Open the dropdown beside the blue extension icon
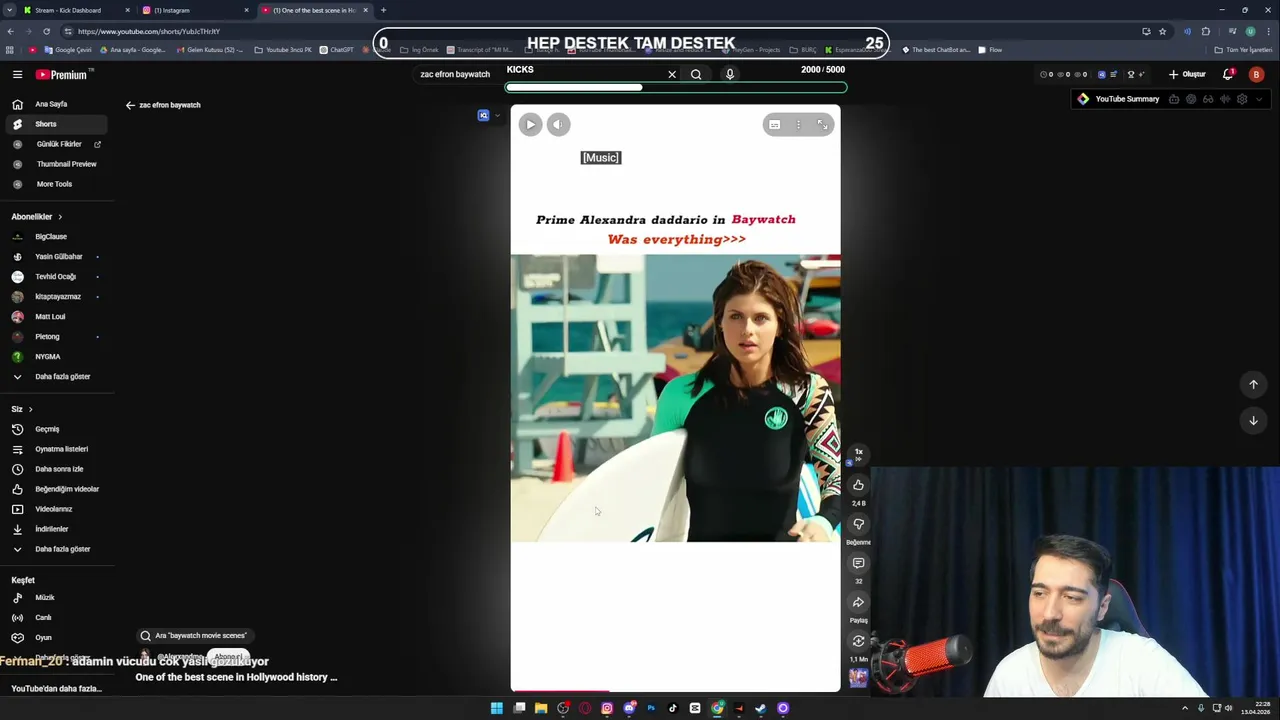1280x720 pixels. pyautogui.click(x=497, y=115)
